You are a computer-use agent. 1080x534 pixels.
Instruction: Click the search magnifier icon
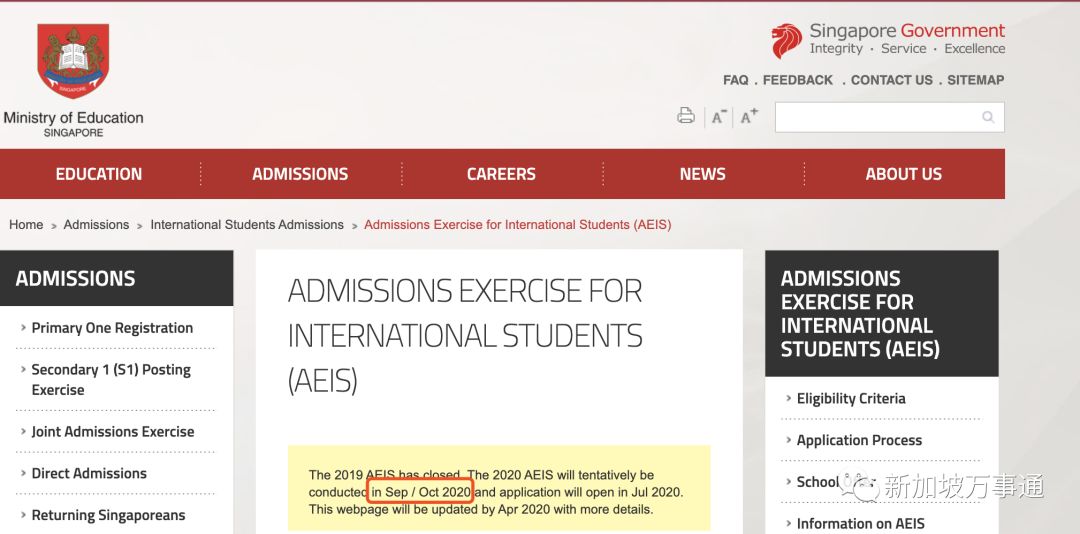point(988,117)
